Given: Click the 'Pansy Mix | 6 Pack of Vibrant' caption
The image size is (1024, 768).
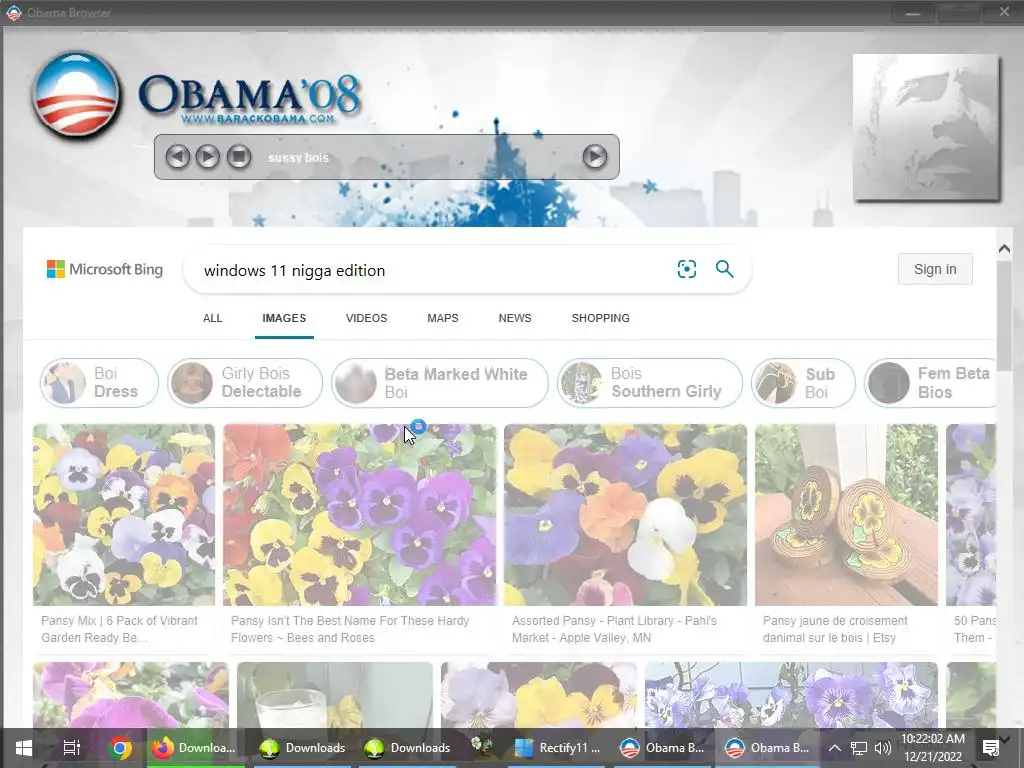Looking at the screenshot, I should [x=119, y=629].
